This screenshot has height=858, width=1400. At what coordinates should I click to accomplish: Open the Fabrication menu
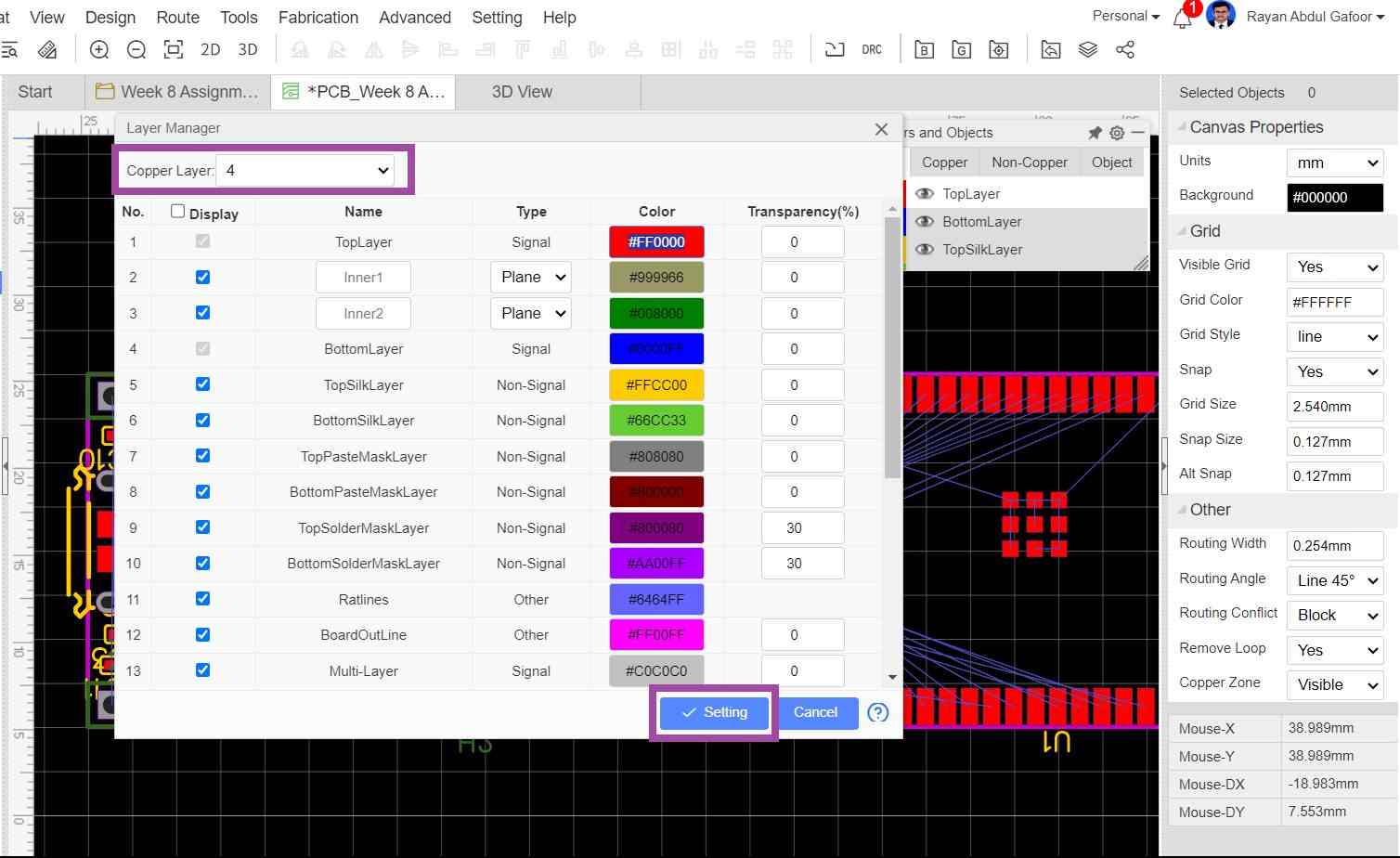pyautogui.click(x=318, y=18)
